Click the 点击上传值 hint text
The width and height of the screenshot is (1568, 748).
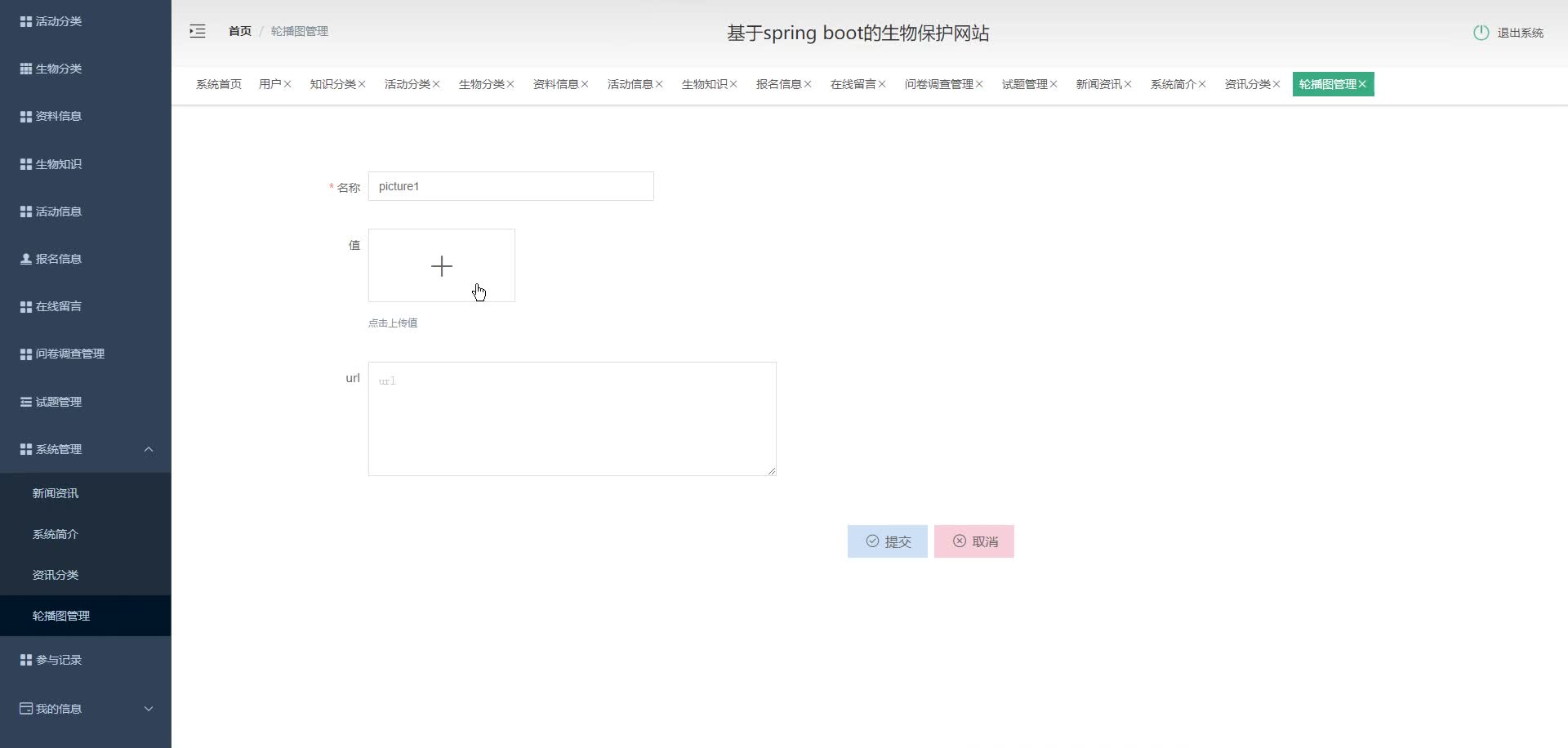393,323
